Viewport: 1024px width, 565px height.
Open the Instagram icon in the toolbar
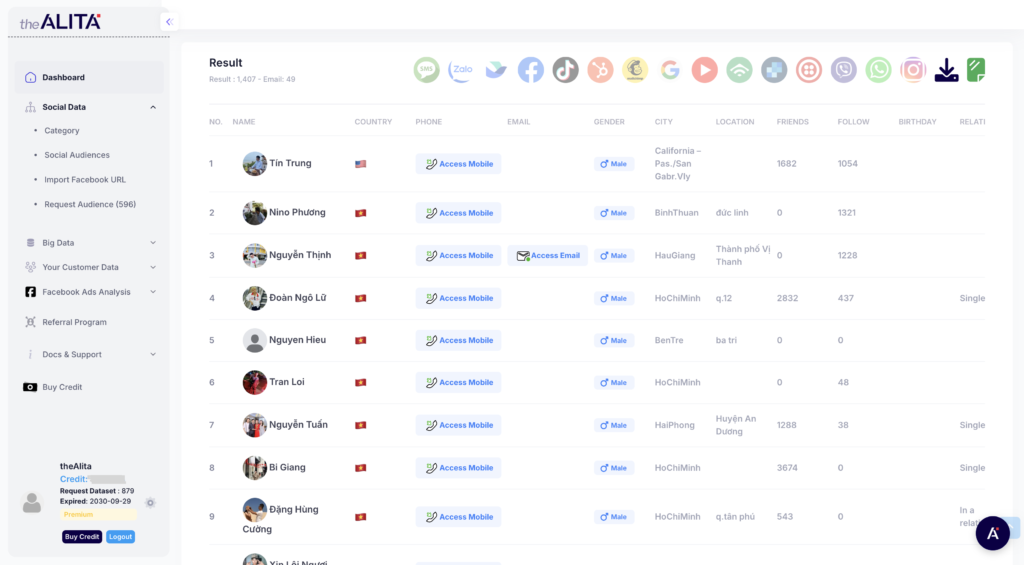click(x=913, y=69)
